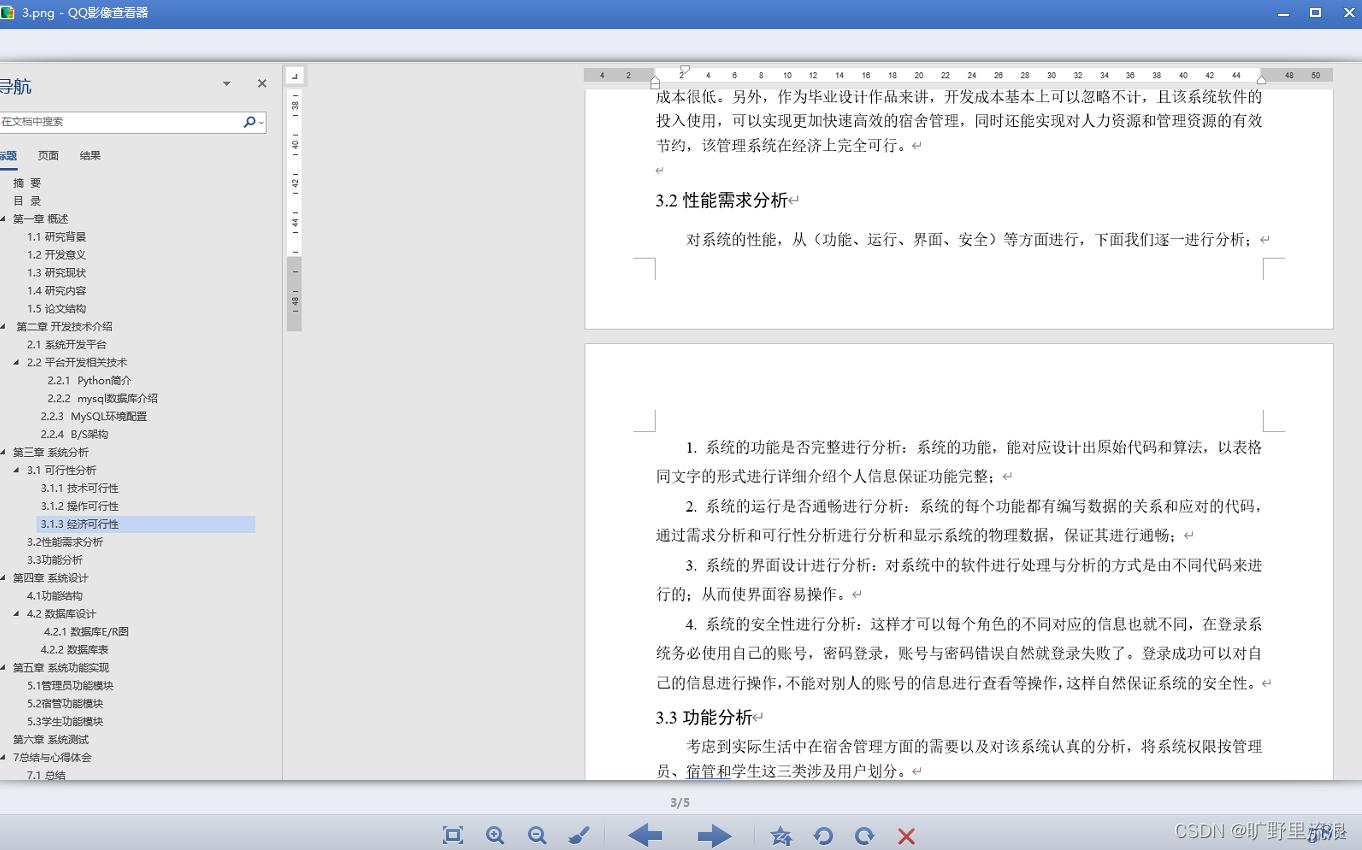Viewport: 1362px width, 850px height.
Task: Zoom out of the image
Action: pyautogui.click(x=537, y=835)
